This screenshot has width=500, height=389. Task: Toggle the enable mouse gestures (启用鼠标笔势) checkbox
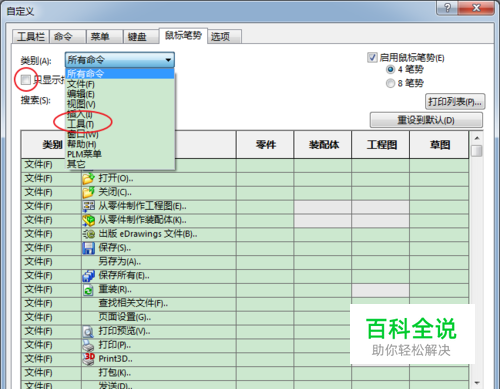click(372, 57)
